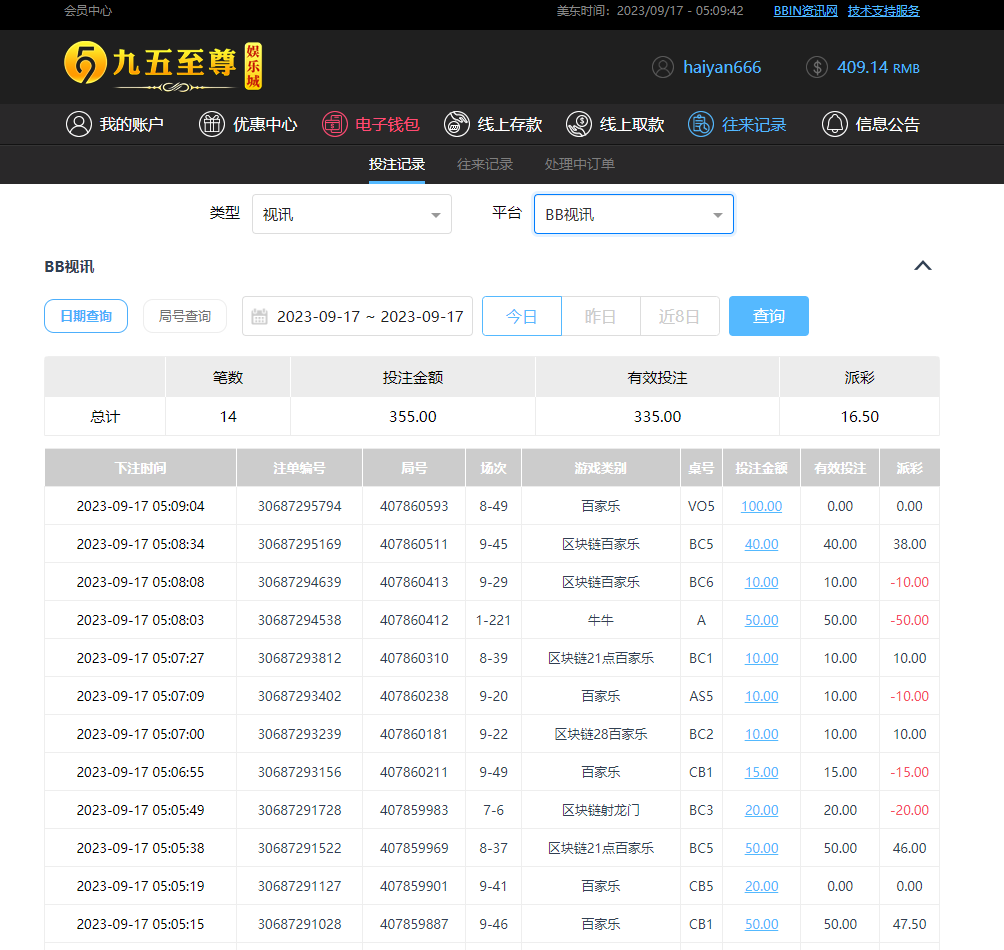
Task: Open the 处理中订单 tab
Action: point(580,164)
